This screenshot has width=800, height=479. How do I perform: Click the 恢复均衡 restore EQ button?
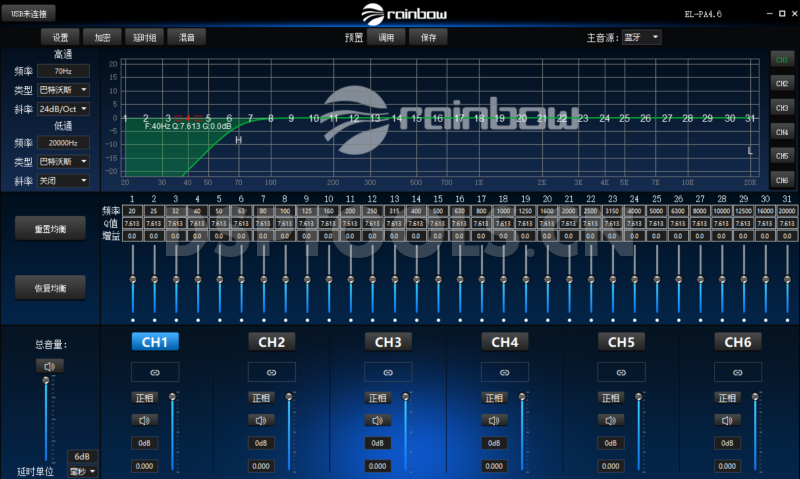(50, 288)
